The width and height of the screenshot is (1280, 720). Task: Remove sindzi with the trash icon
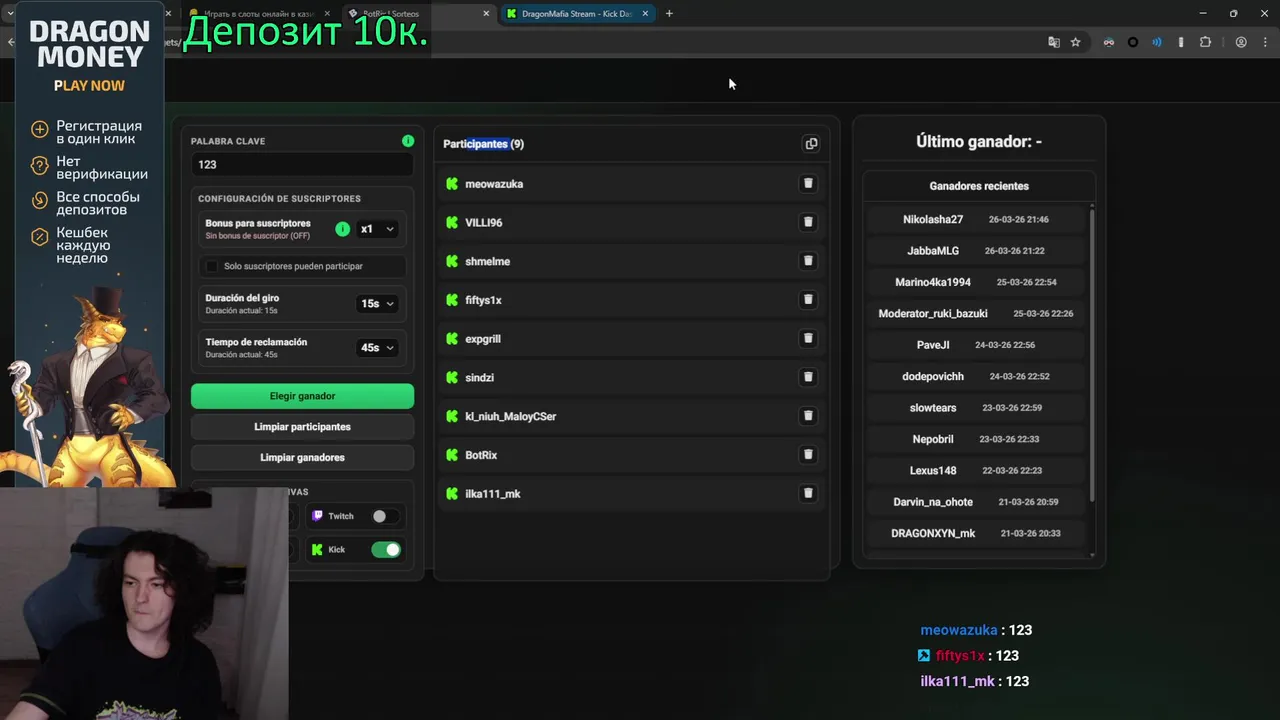(x=808, y=377)
